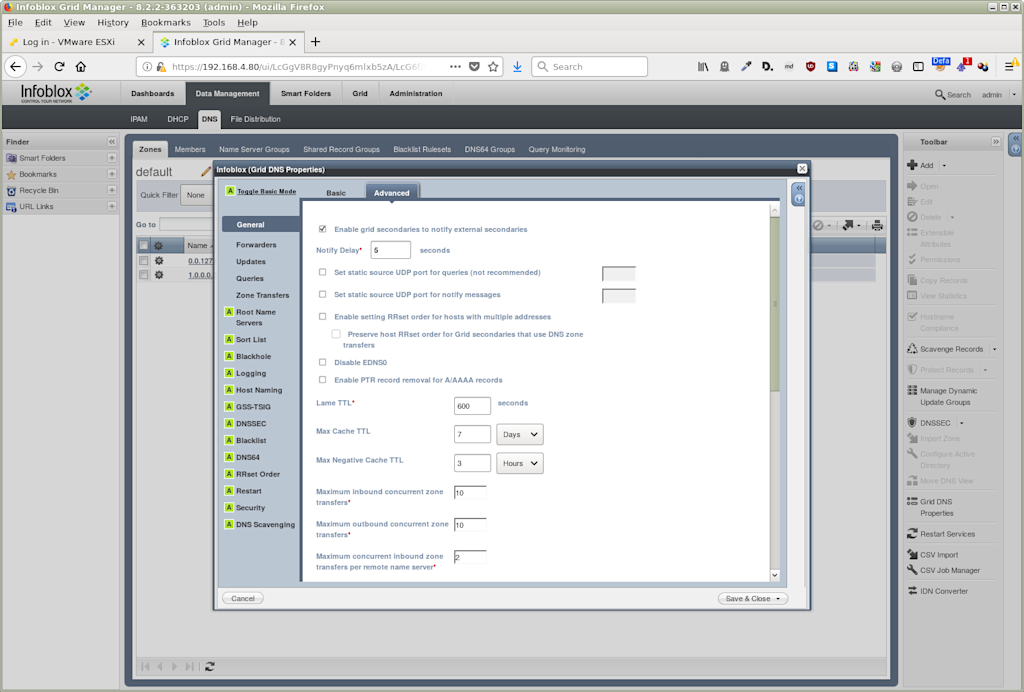
Task: Click the pencil edit icon next to default
Action: coord(206,172)
